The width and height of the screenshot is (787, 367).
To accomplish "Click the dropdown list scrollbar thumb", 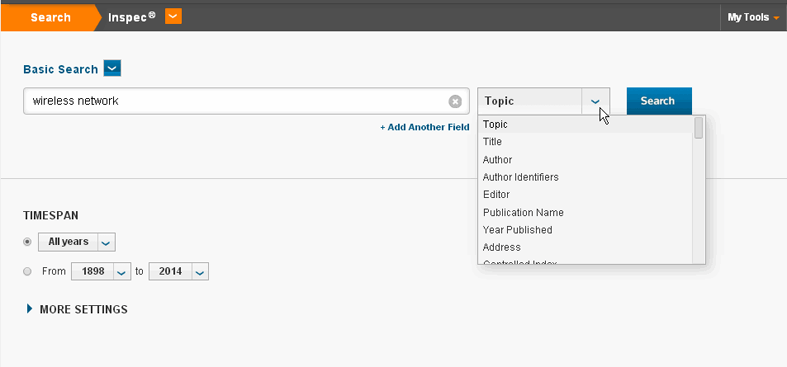I will coord(699,128).
